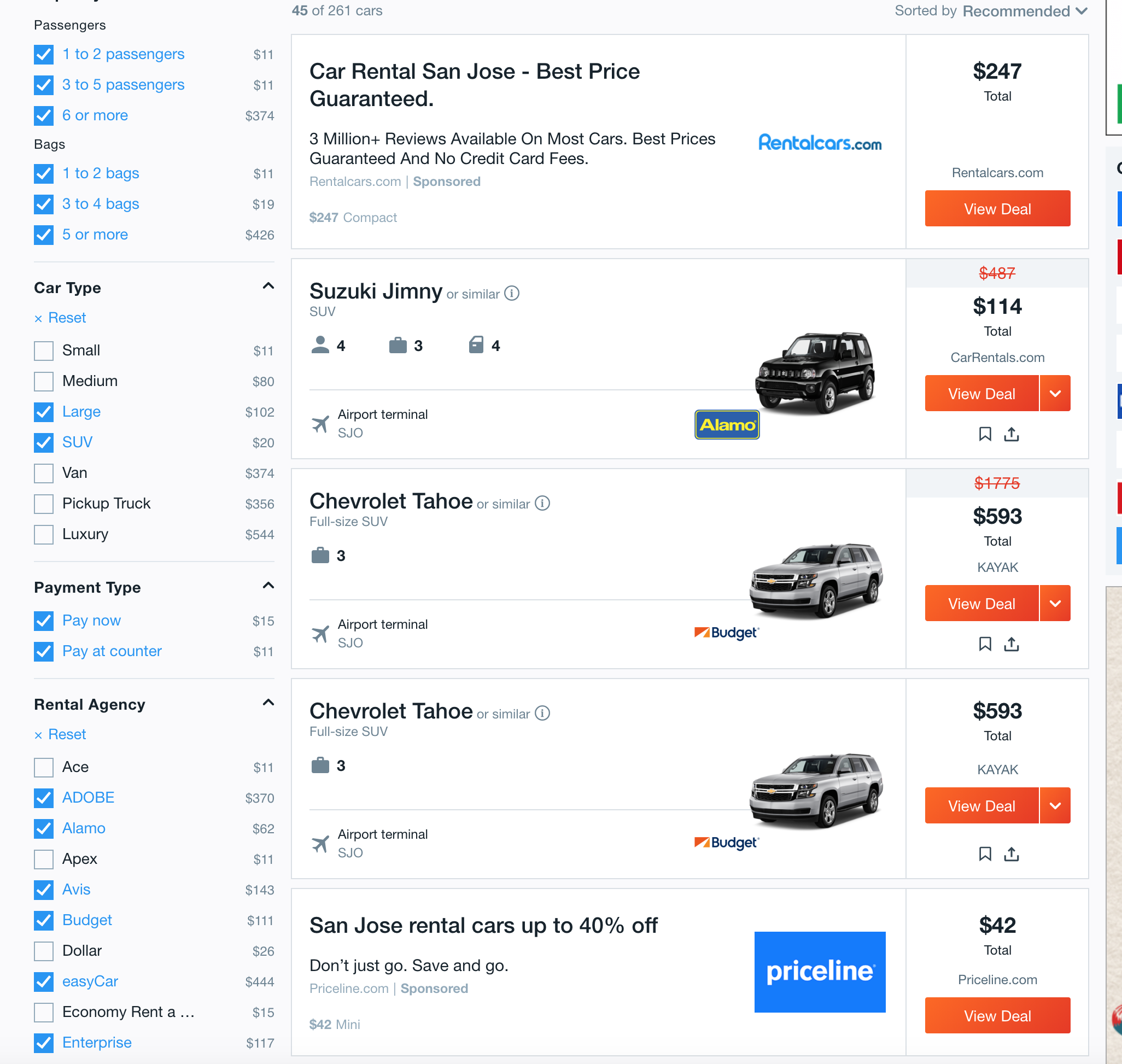The width and height of the screenshot is (1122, 1064).
Task: View Deal for Priceline $42 offer
Action: pos(997,1015)
